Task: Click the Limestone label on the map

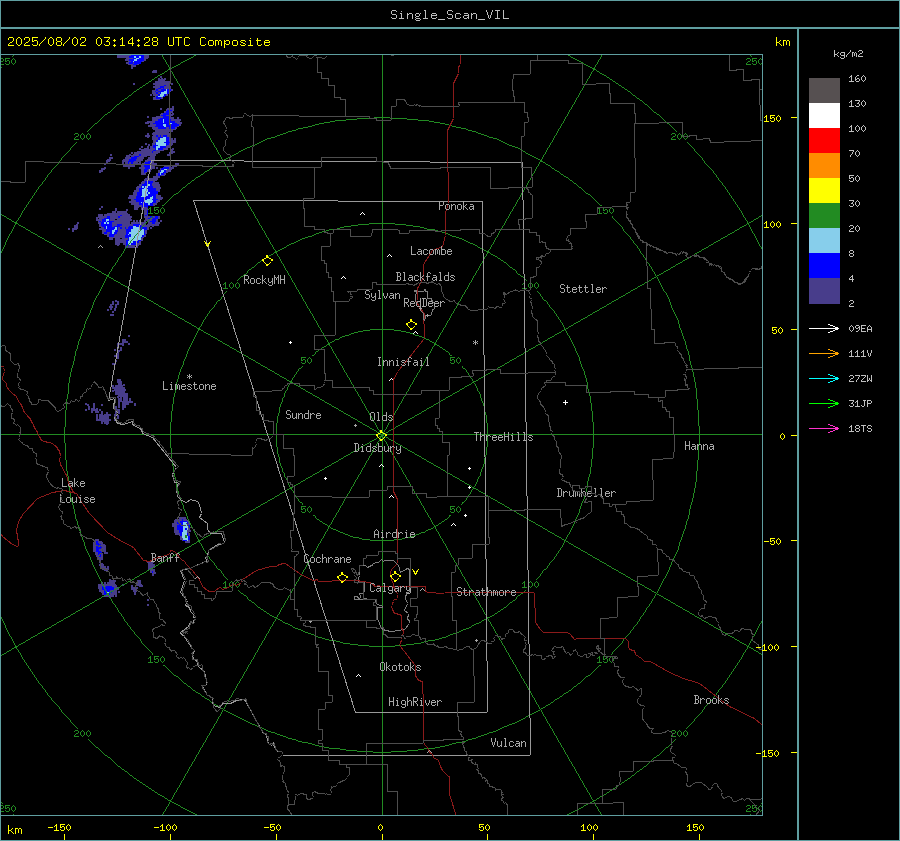Action: tap(189, 386)
